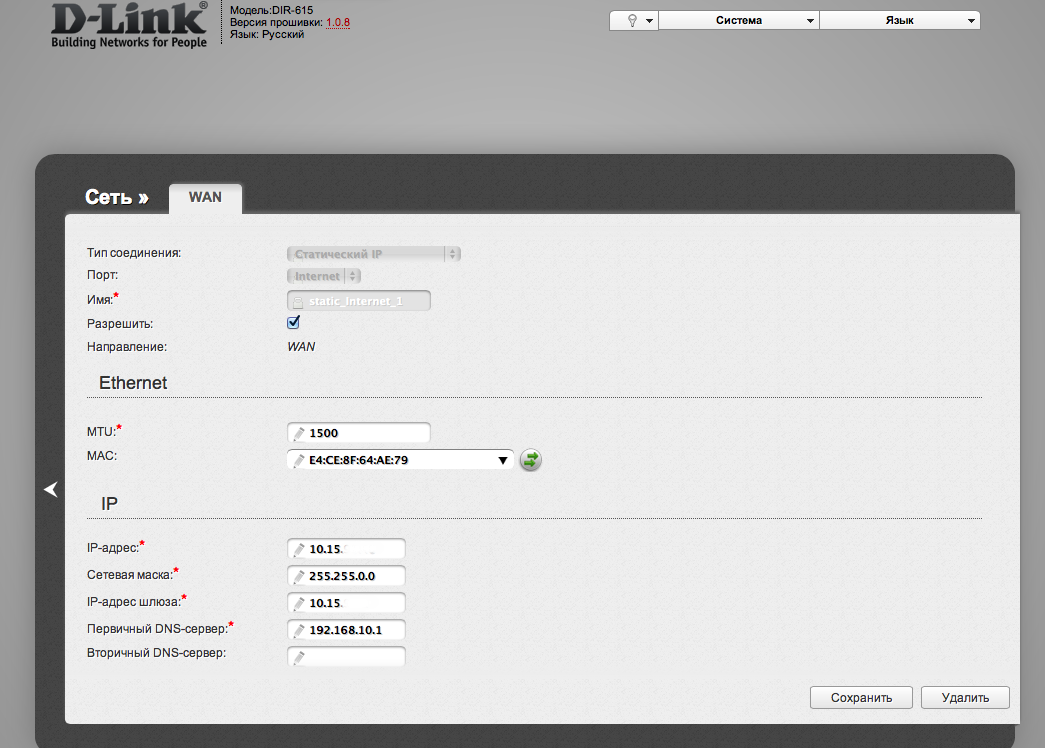
Task: Select the WAN tab
Action: coord(205,197)
